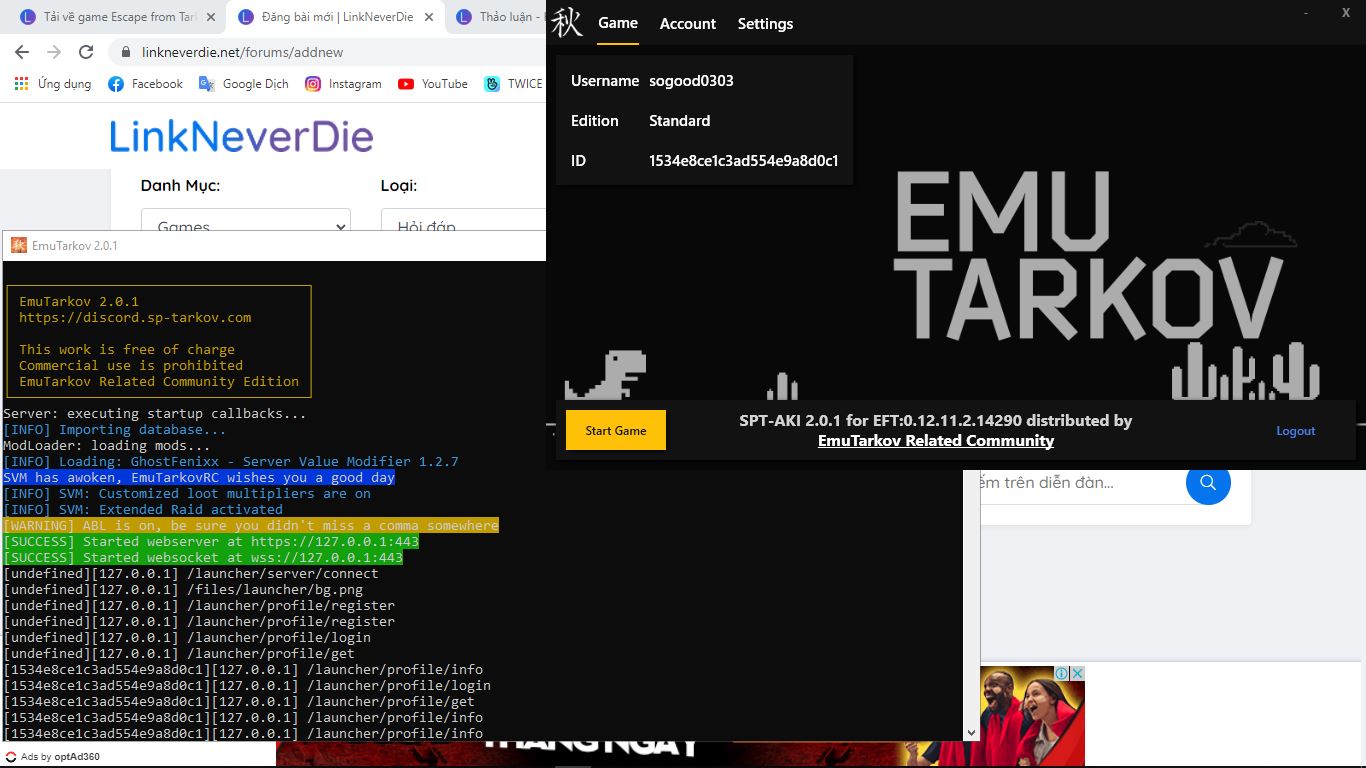
Task: Click the console scrollbar down arrow
Action: [x=970, y=732]
